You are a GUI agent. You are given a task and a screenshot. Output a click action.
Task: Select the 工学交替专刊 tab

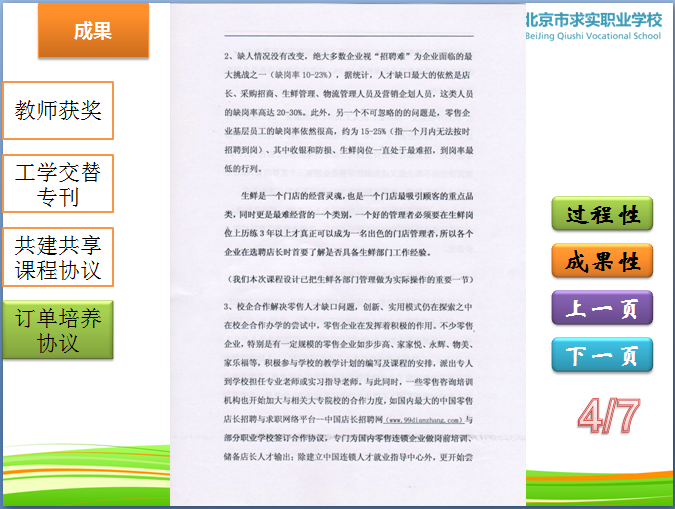point(58,184)
